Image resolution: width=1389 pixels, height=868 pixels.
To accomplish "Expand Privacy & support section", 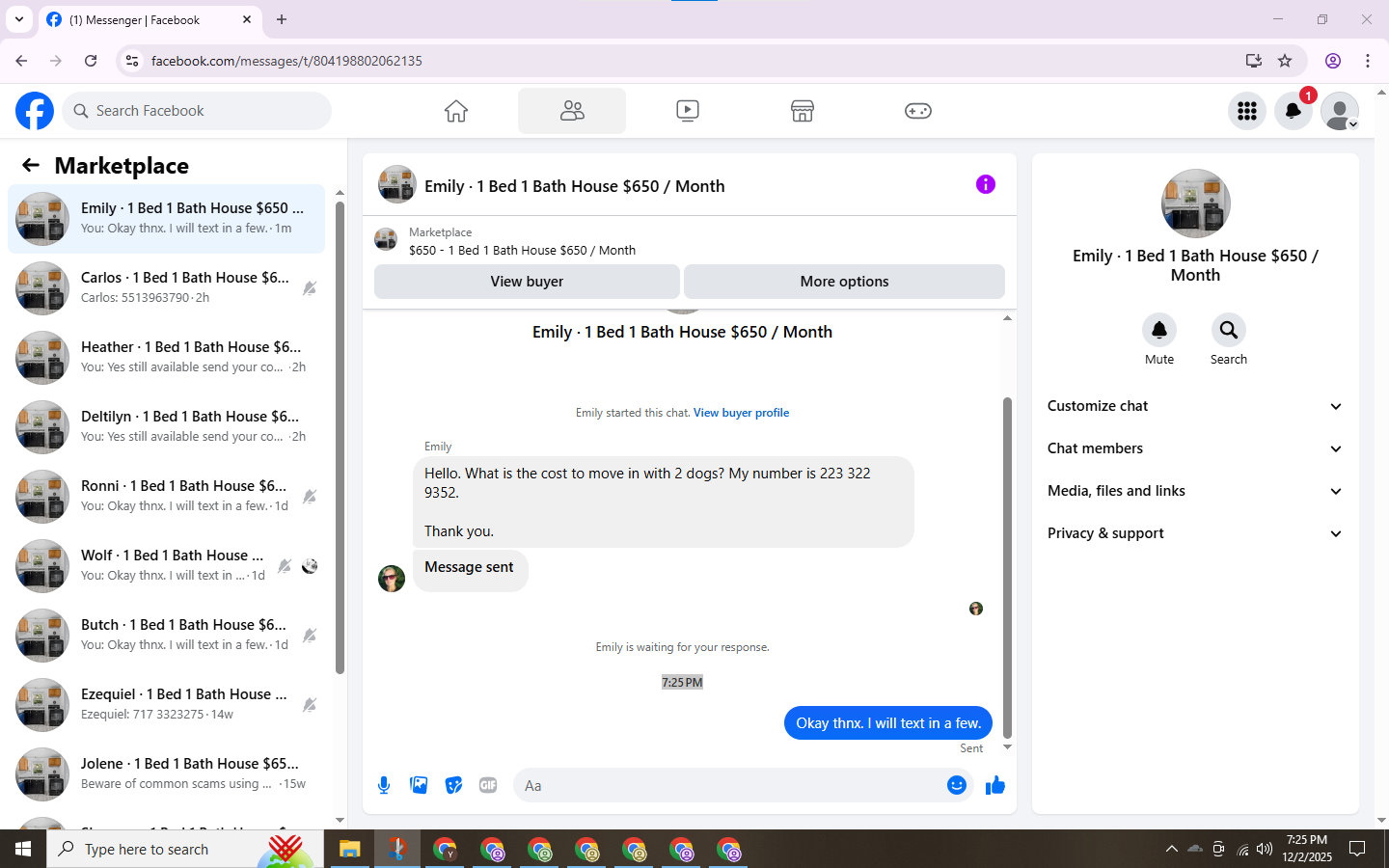I will pyautogui.click(x=1195, y=533).
